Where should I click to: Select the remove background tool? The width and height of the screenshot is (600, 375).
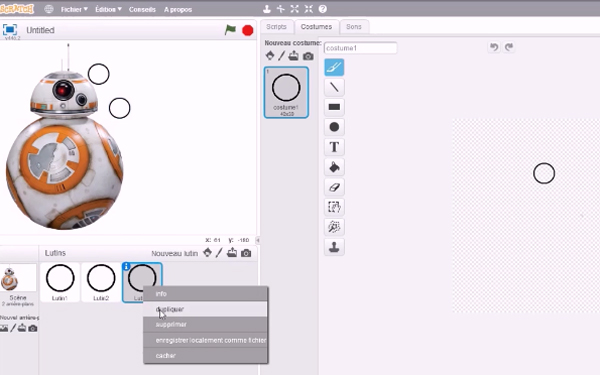[x=334, y=227]
